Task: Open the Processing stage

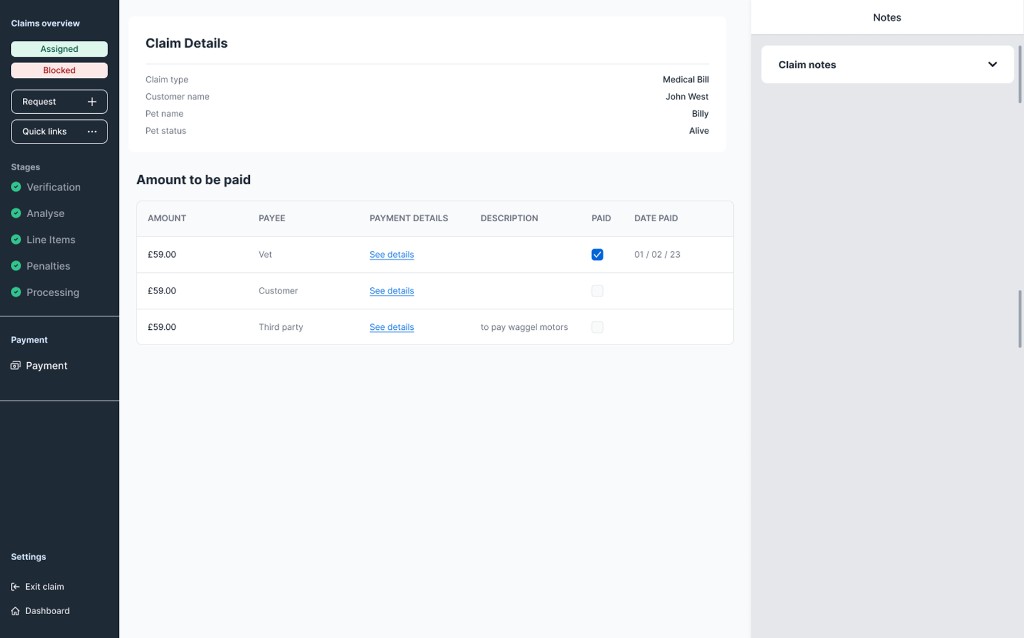Action: [x=53, y=292]
